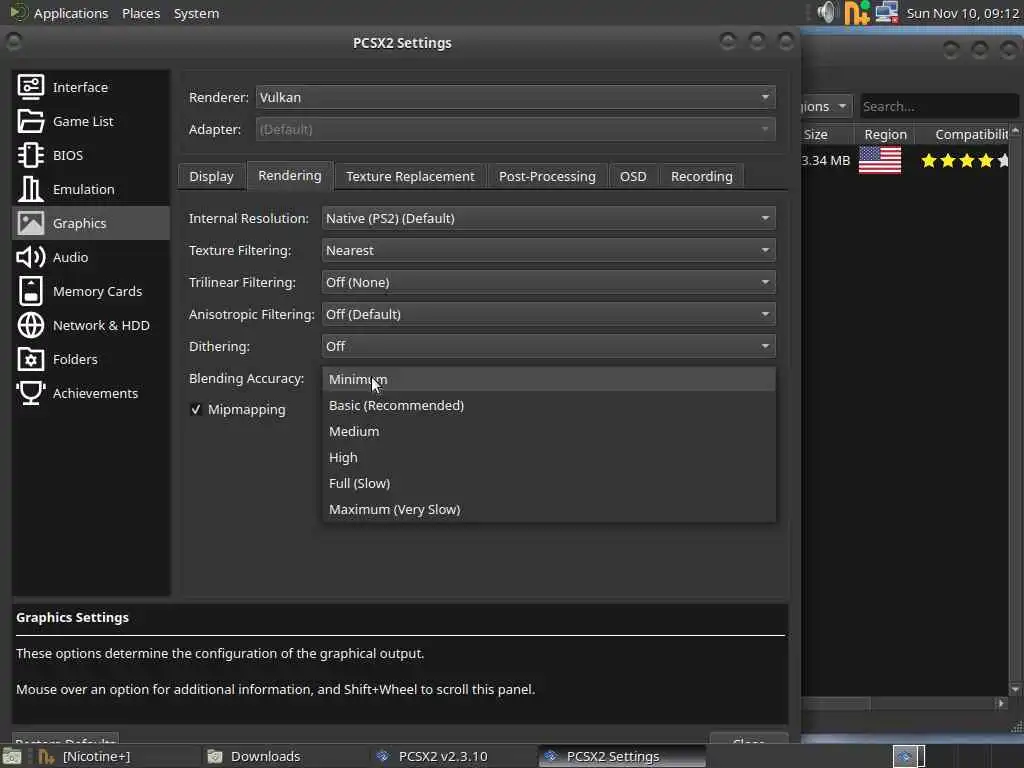Open the Achievements trophy icon

[31, 392]
